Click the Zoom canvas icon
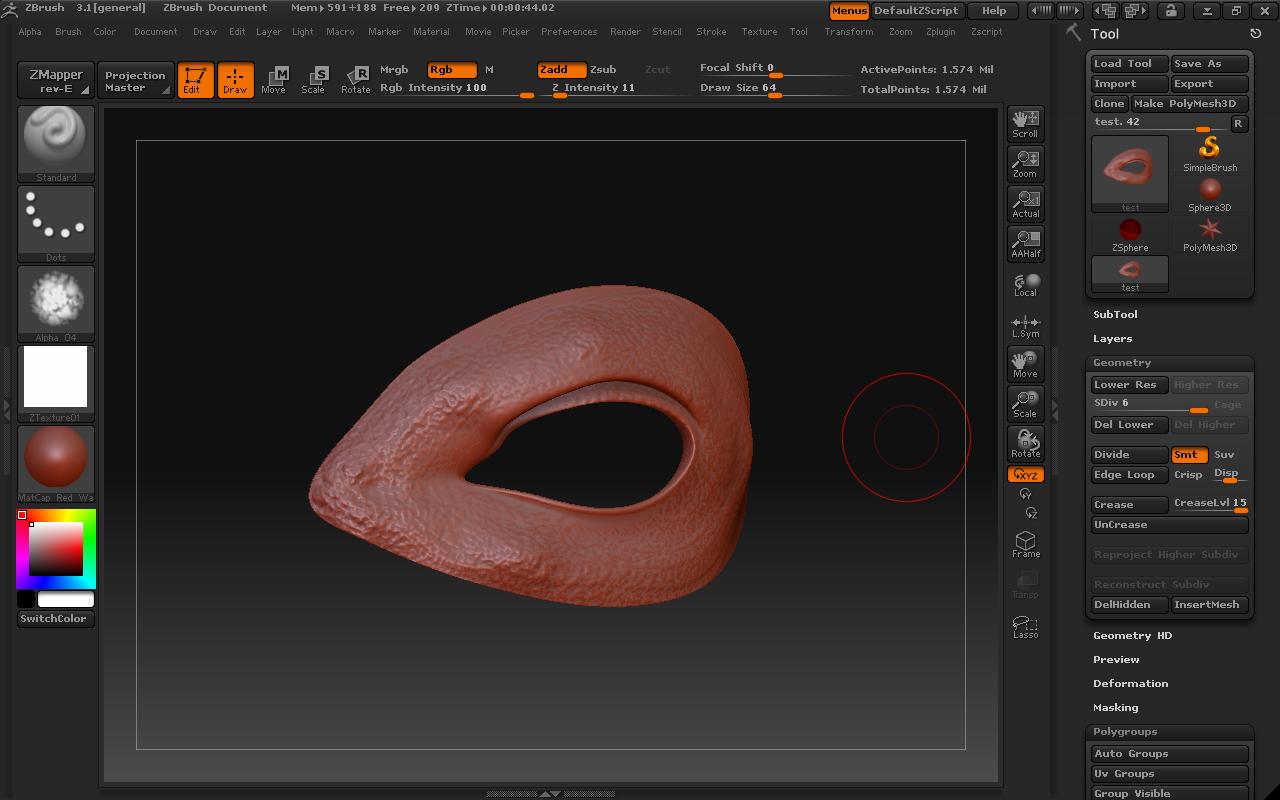 pyautogui.click(x=1025, y=164)
